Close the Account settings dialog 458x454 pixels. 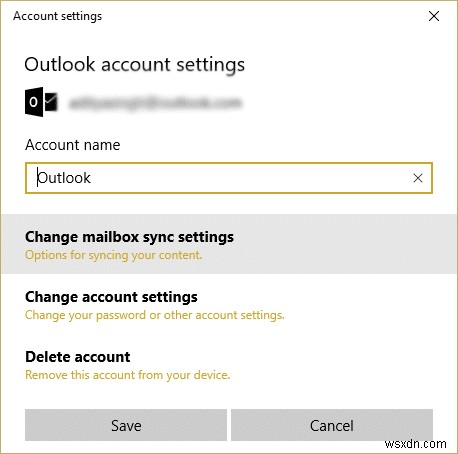[x=434, y=16]
